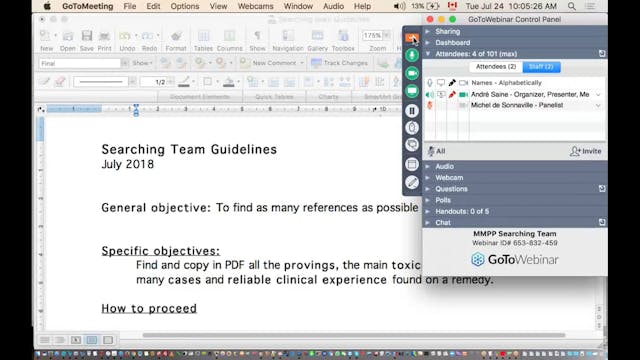Toggle André Saine's red drawing pen icon
The width and height of the screenshot is (640, 360).
[x=452, y=95]
